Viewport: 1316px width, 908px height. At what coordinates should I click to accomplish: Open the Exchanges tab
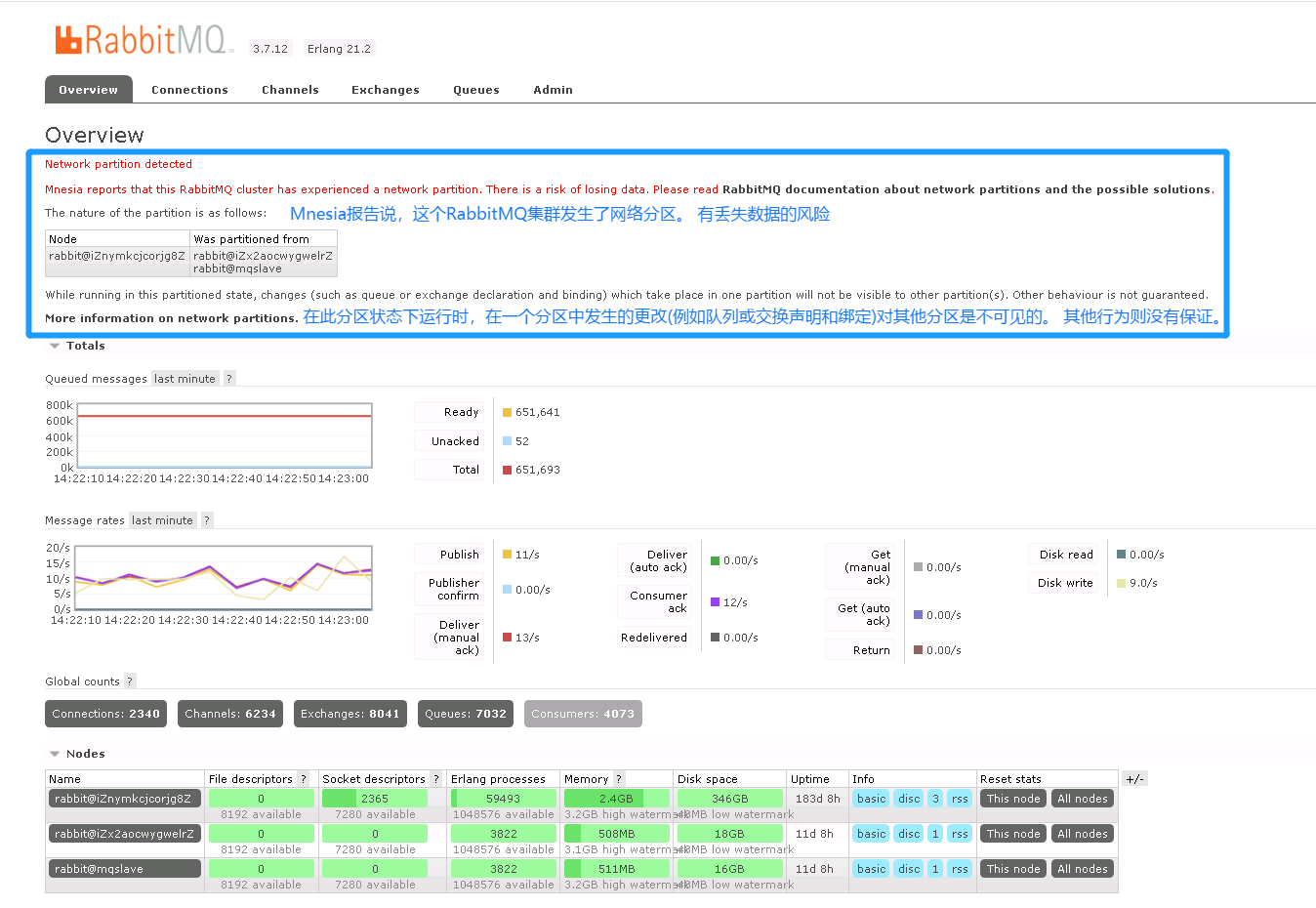[386, 90]
